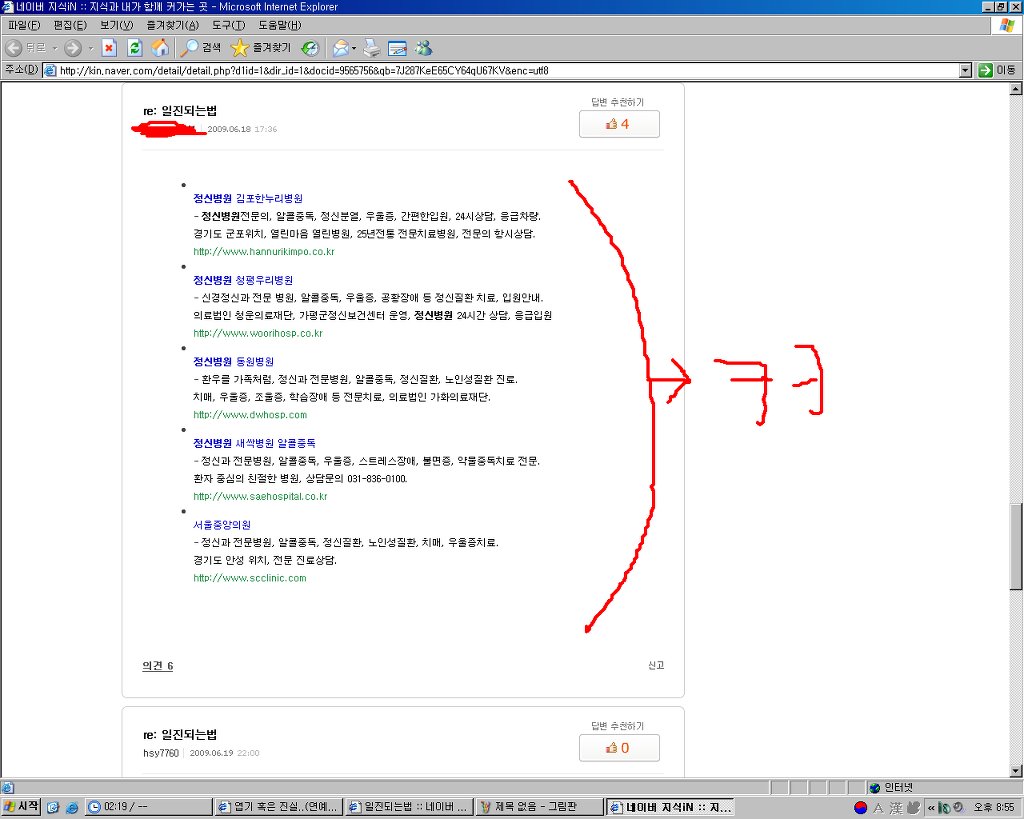This screenshot has height=819, width=1024.
Task: Click the hsy7760 author name
Action: (x=161, y=753)
